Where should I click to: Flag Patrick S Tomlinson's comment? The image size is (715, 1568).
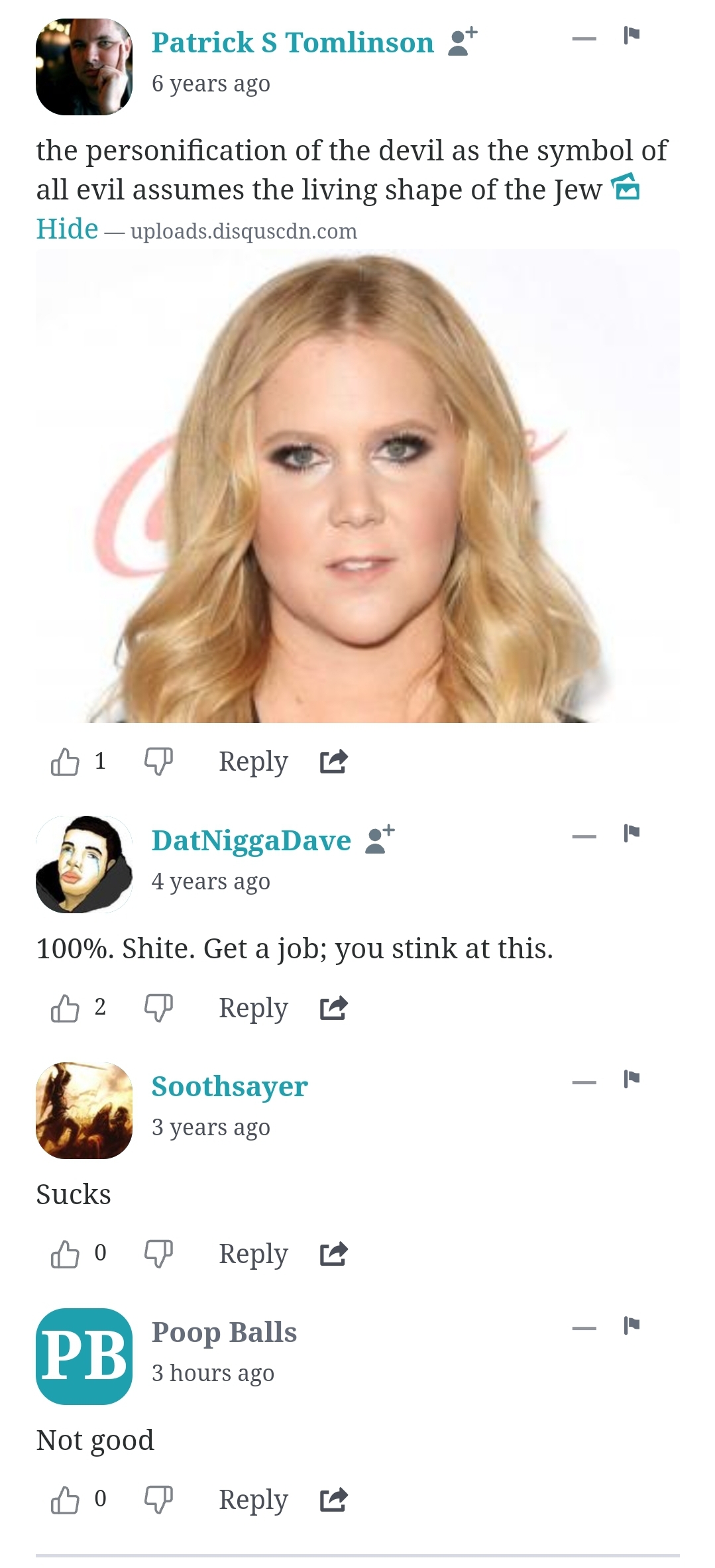coord(632,34)
